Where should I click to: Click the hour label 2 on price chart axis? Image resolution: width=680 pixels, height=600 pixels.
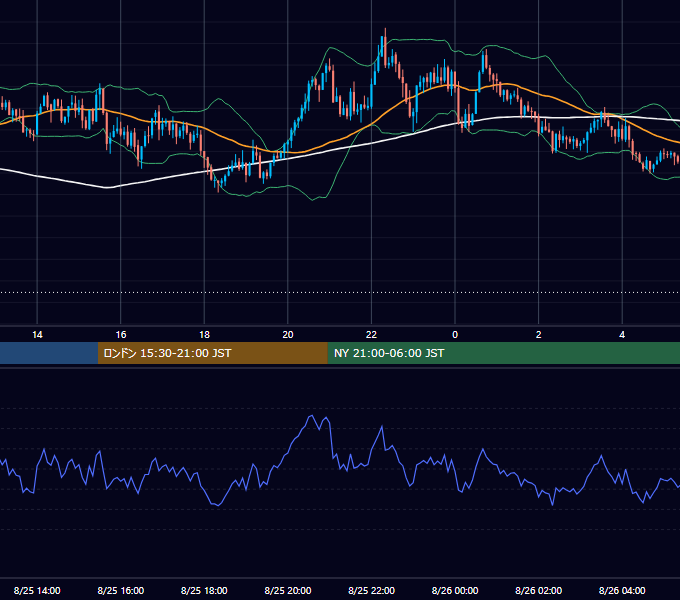[539, 335]
